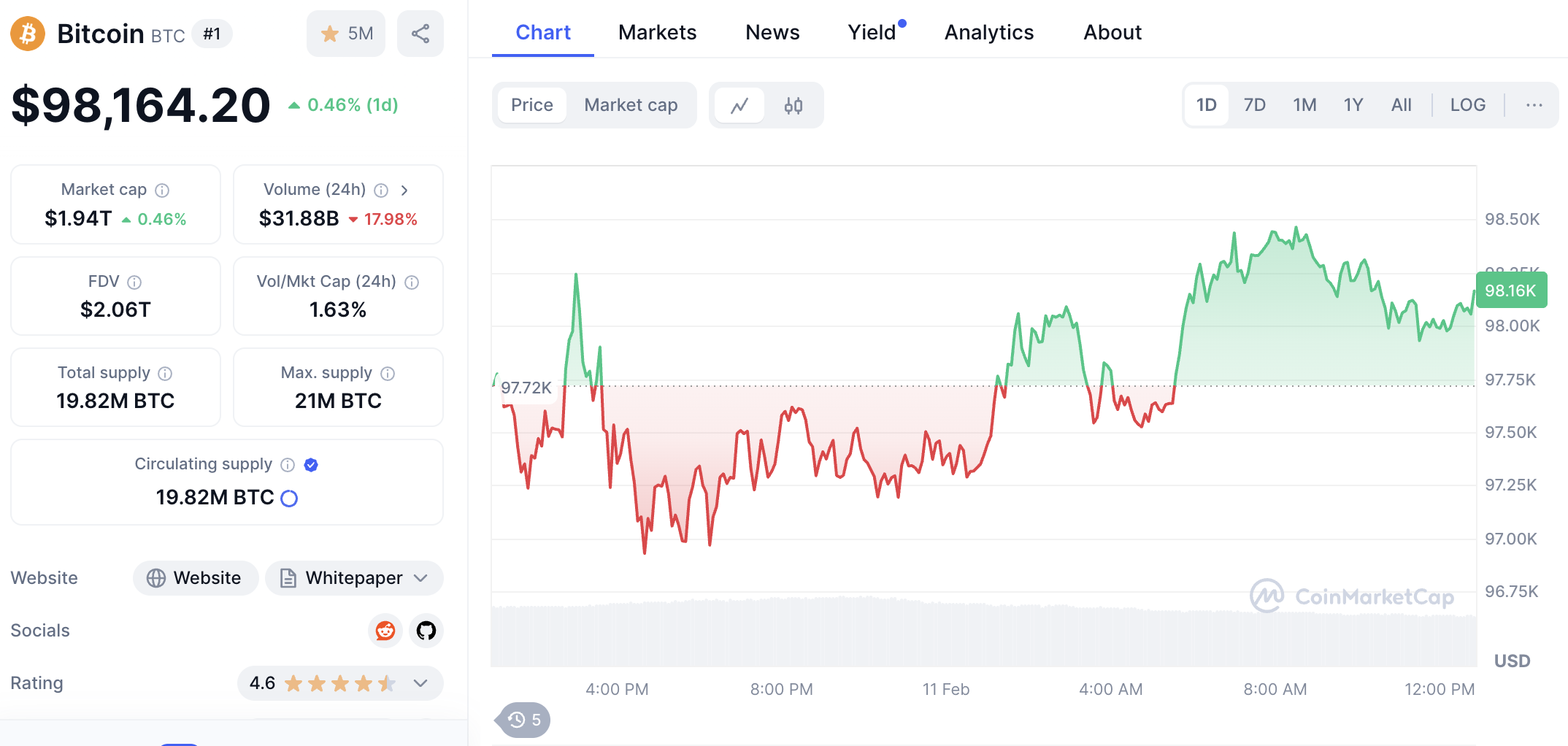Add Bitcoin to watchlist via star button
The width and height of the screenshot is (1568, 746).
click(346, 34)
